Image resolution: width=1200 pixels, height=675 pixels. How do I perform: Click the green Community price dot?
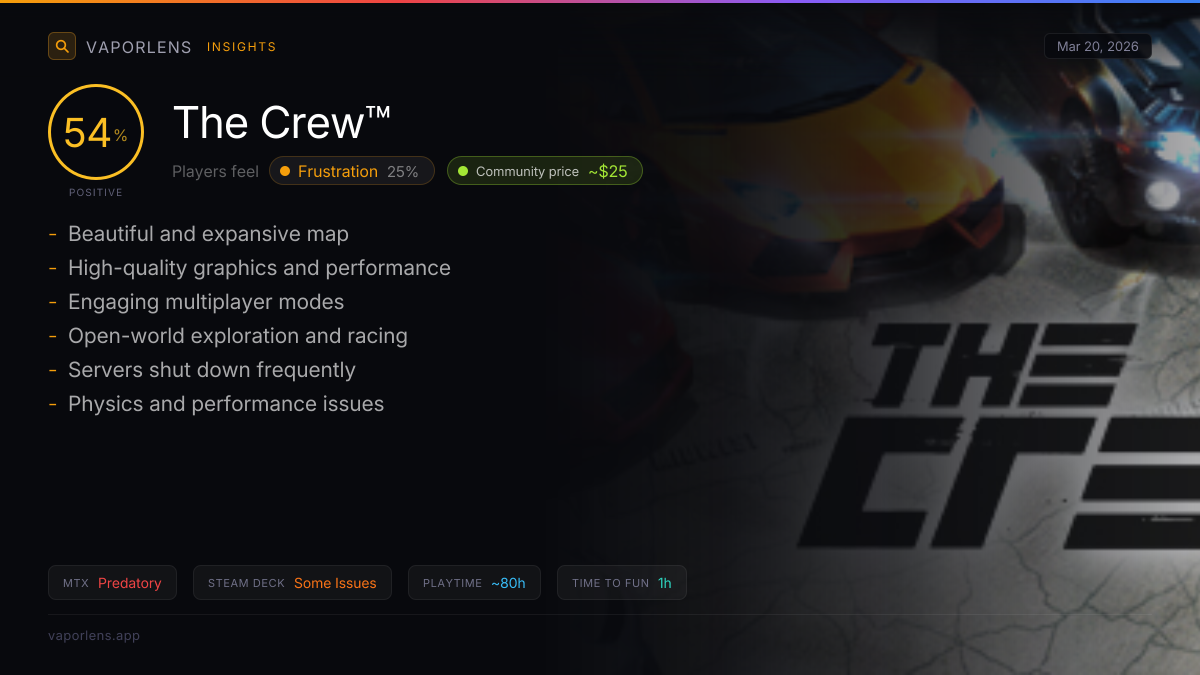pos(463,171)
